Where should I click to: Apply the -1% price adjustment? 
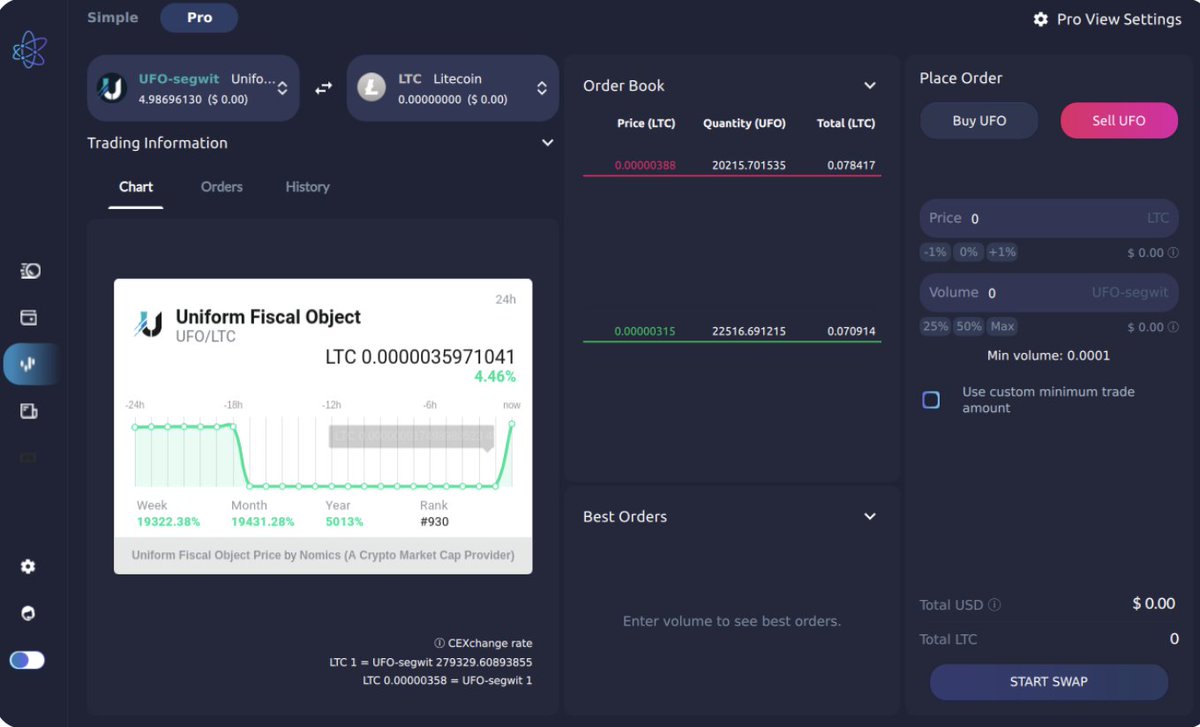pos(935,252)
